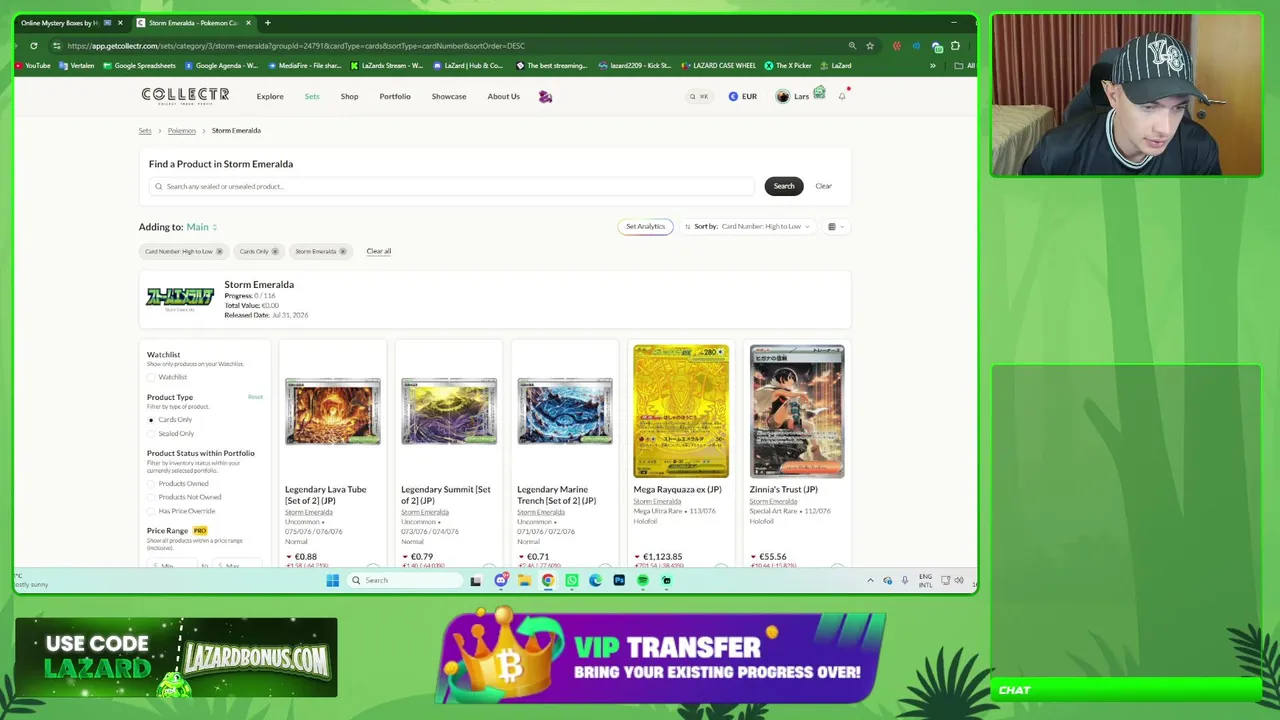Viewport: 1280px width, 720px height.
Task: Bookmark this page with the star icon
Action: pyautogui.click(x=870, y=46)
